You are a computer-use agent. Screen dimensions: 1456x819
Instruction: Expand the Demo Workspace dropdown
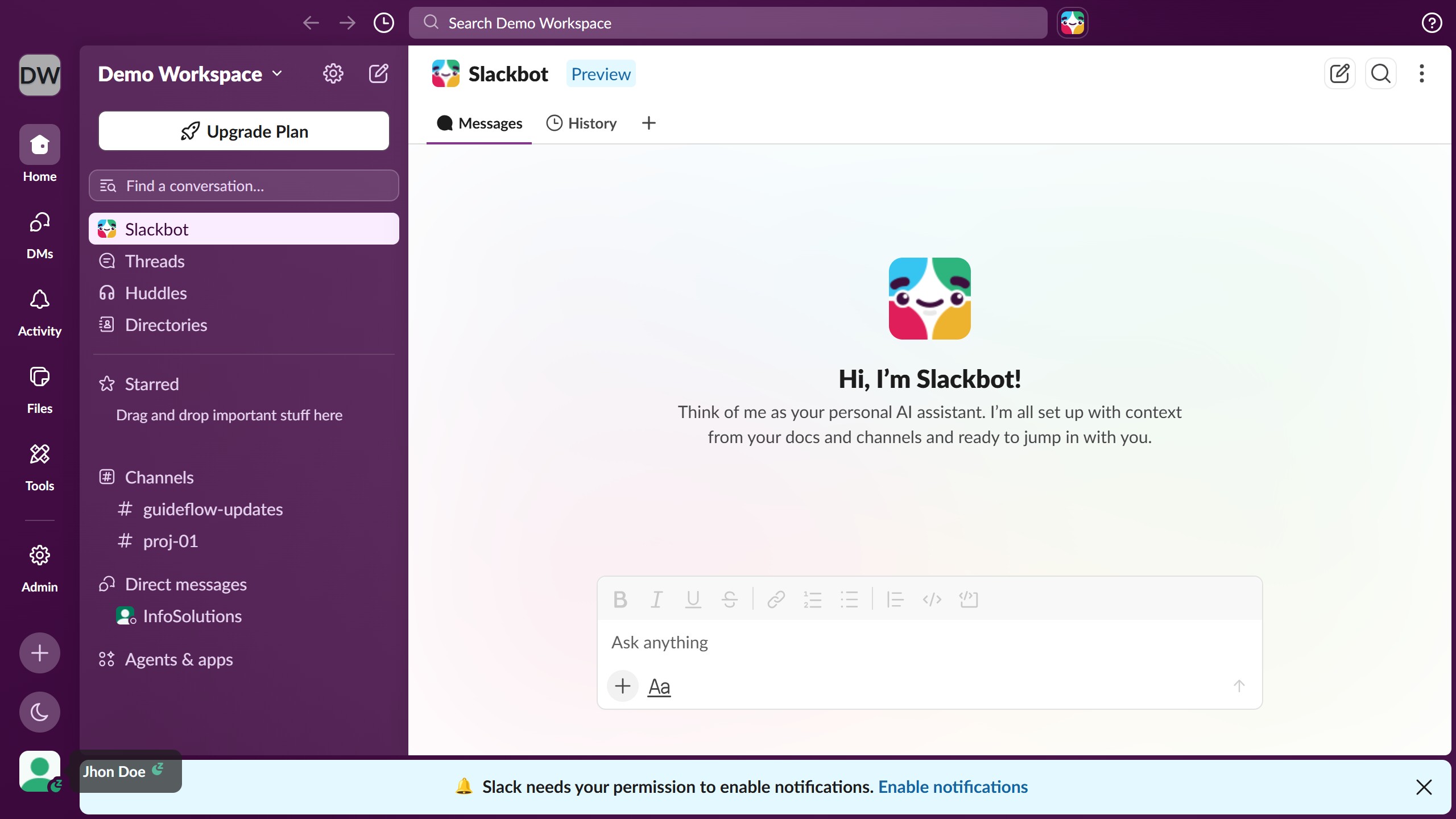click(190, 74)
